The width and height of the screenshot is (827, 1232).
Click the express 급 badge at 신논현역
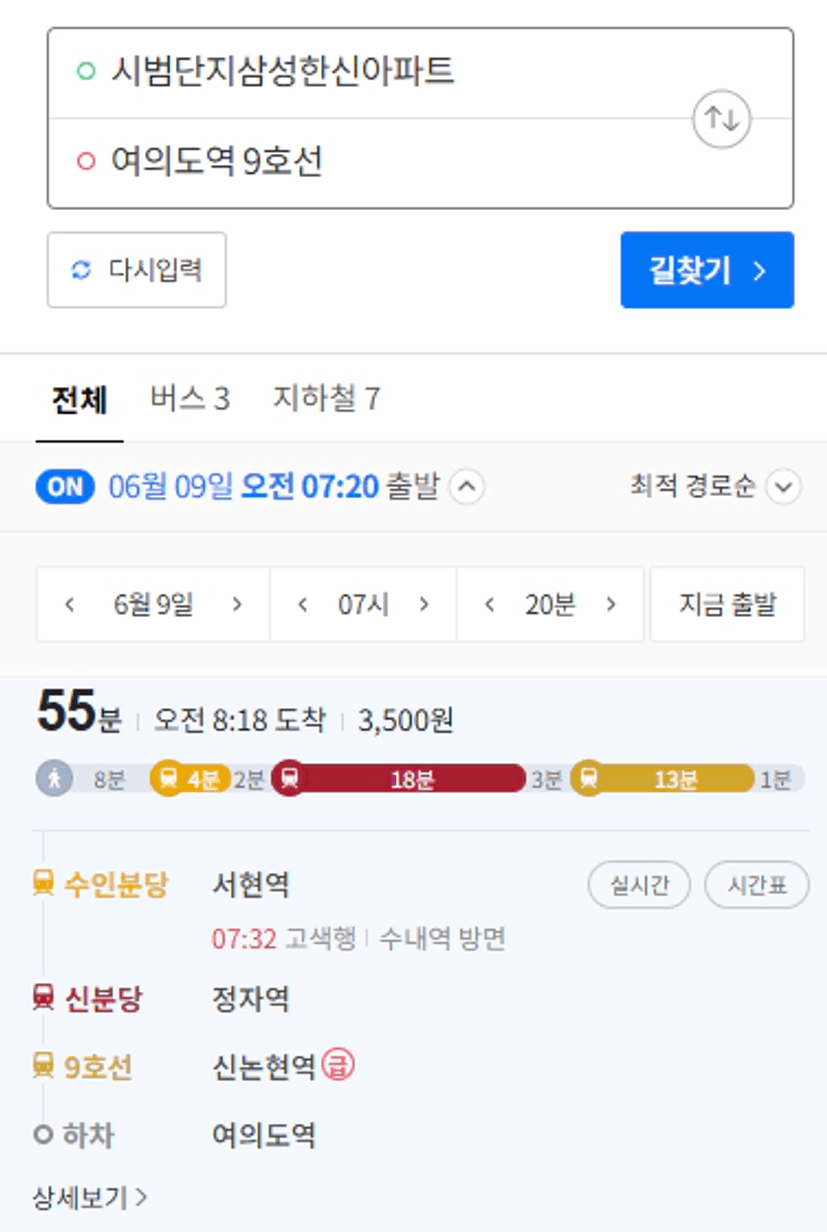[x=339, y=1066]
